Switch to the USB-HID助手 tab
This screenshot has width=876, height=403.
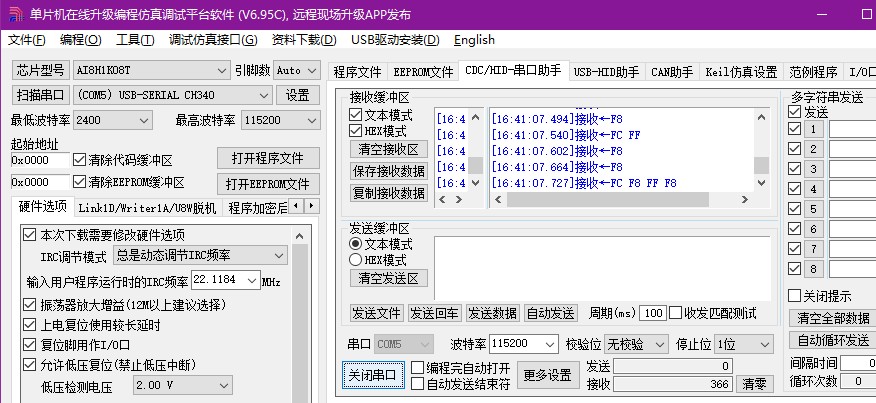coord(606,72)
